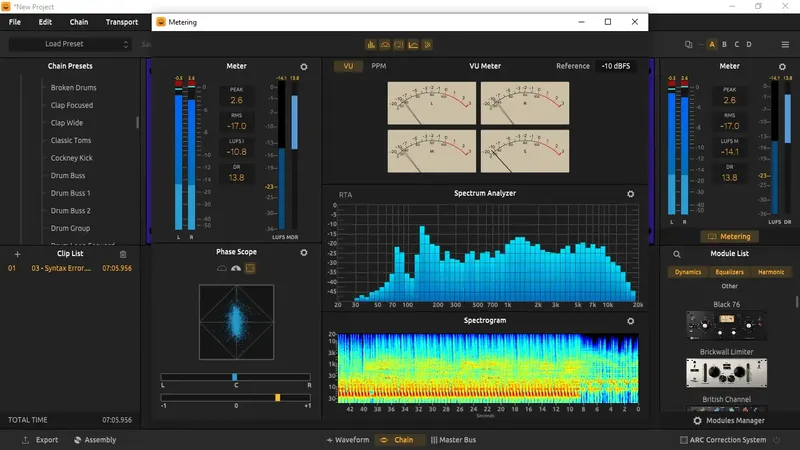The image size is (800, 450).
Task: Select the filled half-circle phase scope mode
Action: click(236, 268)
